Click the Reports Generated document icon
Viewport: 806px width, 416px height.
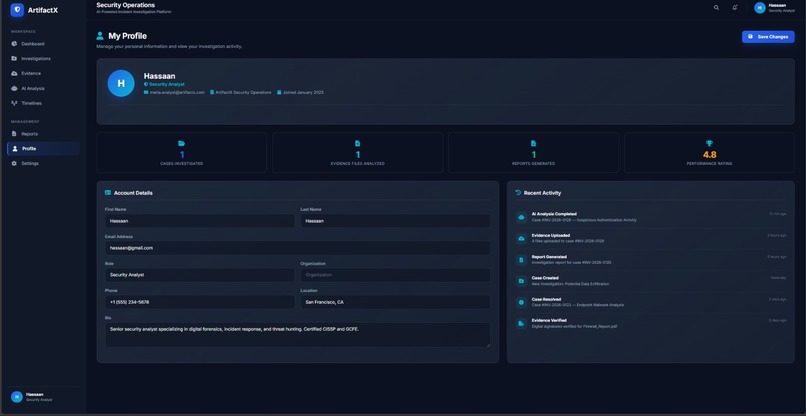[x=534, y=143]
